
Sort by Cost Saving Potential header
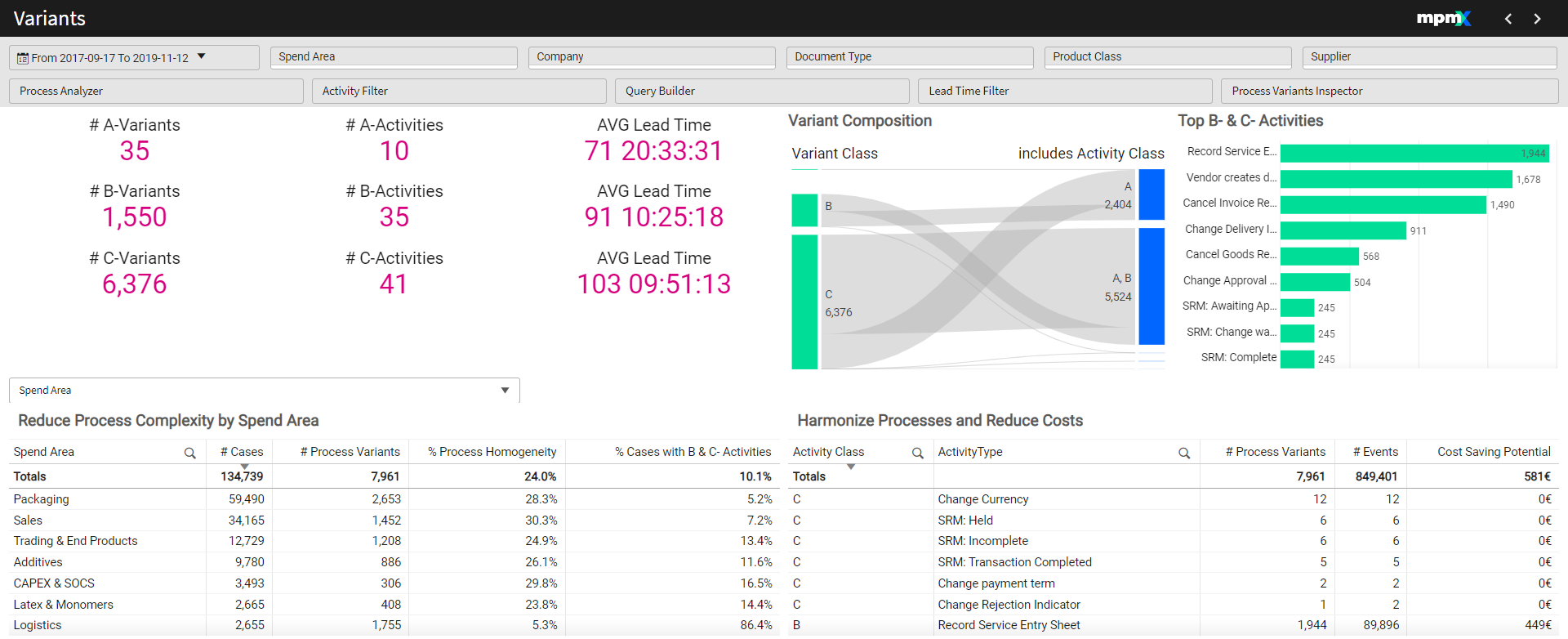1494,452
